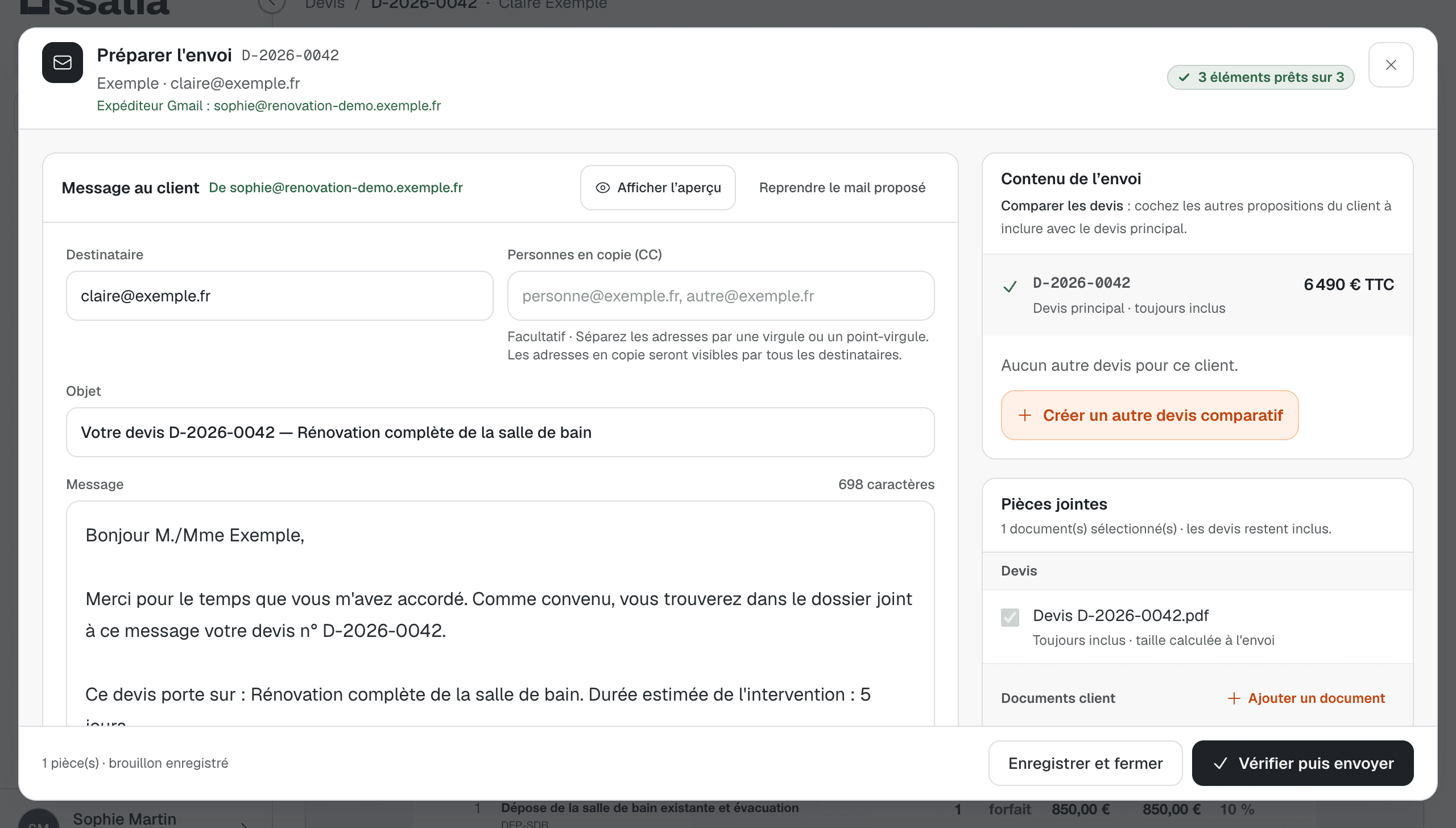The image size is (1456, 828).
Task: Click Vérifier puis envoyer
Action: tap(1303, 763)
